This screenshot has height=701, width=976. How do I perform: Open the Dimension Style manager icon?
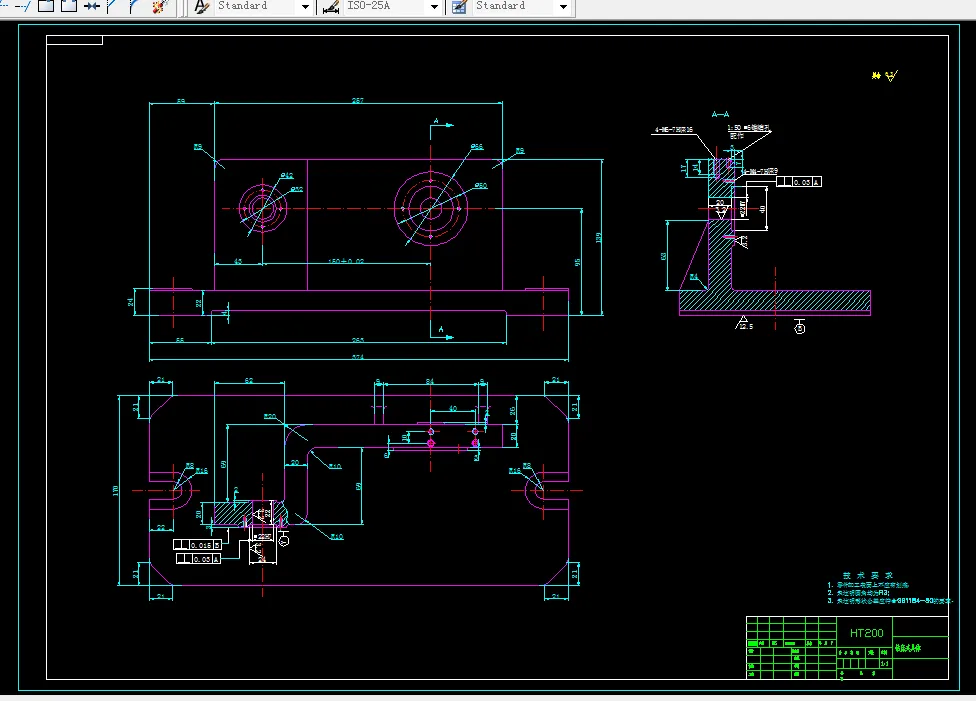tap(331, 6)
